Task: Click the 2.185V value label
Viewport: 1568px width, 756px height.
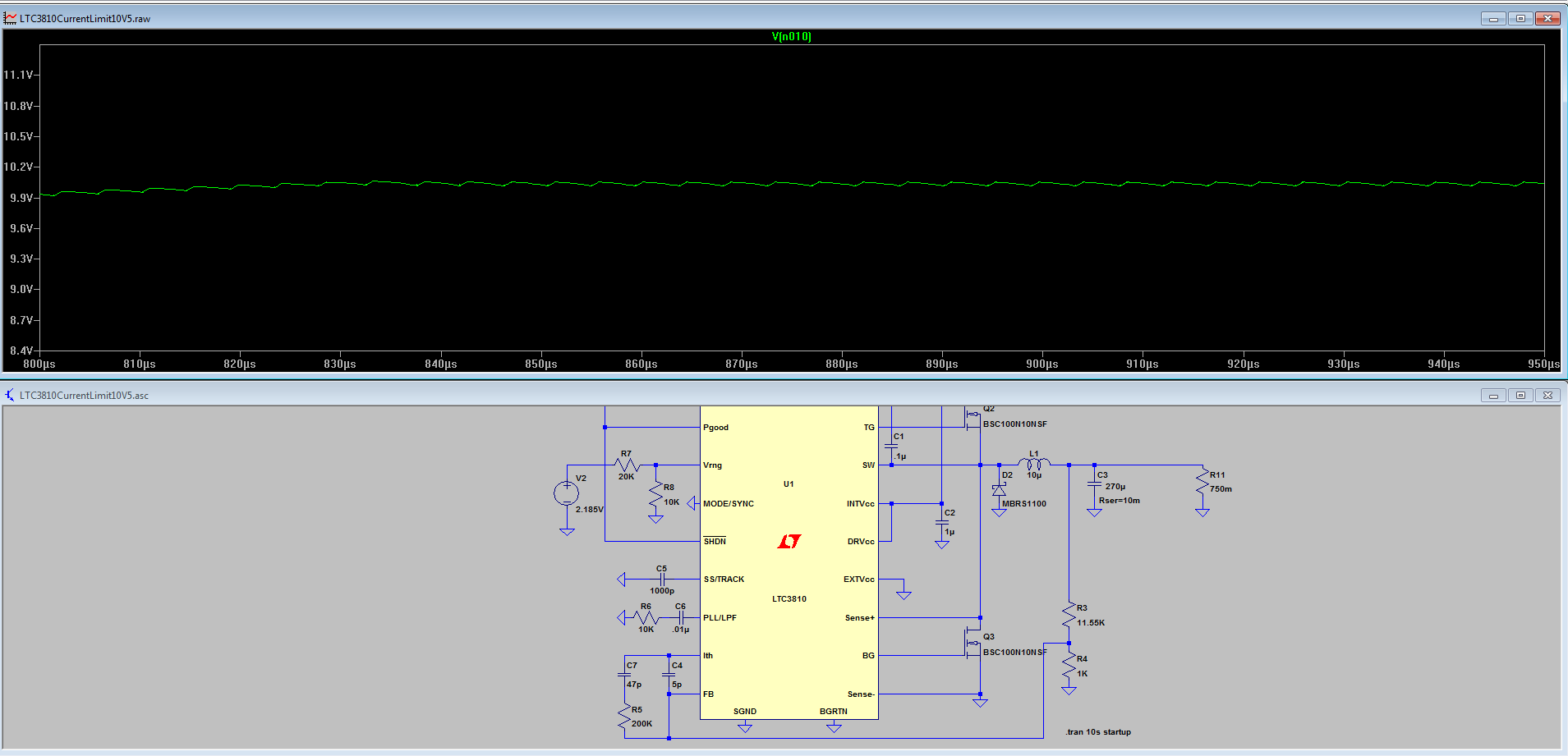Action: (x=589, y=510)
